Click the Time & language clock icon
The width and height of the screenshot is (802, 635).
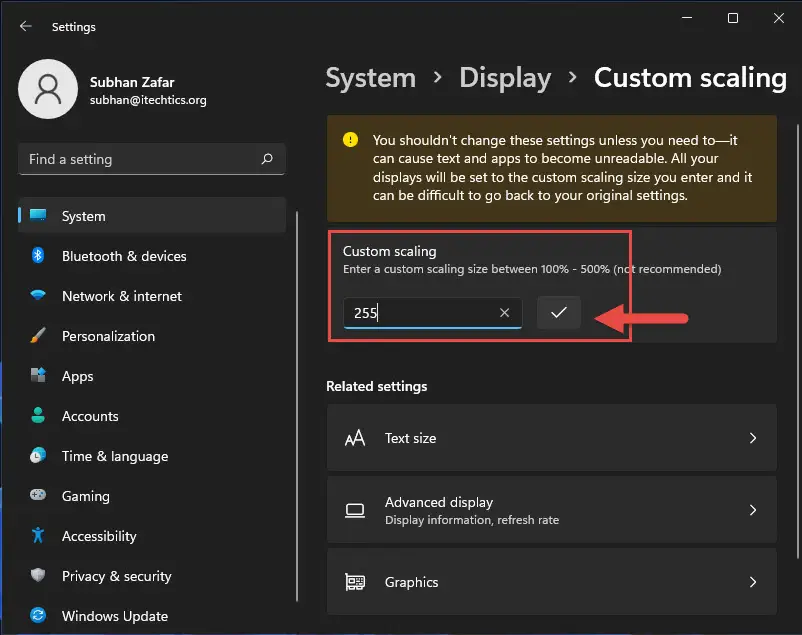tap(38, 455)
